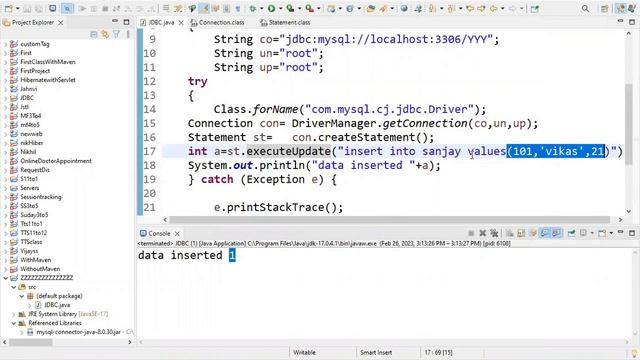This screenshot has width=640, height=360.
Task: Click the lightbulb tip icon in status bar
Action: pyautogui.click(x=634, y=353)
